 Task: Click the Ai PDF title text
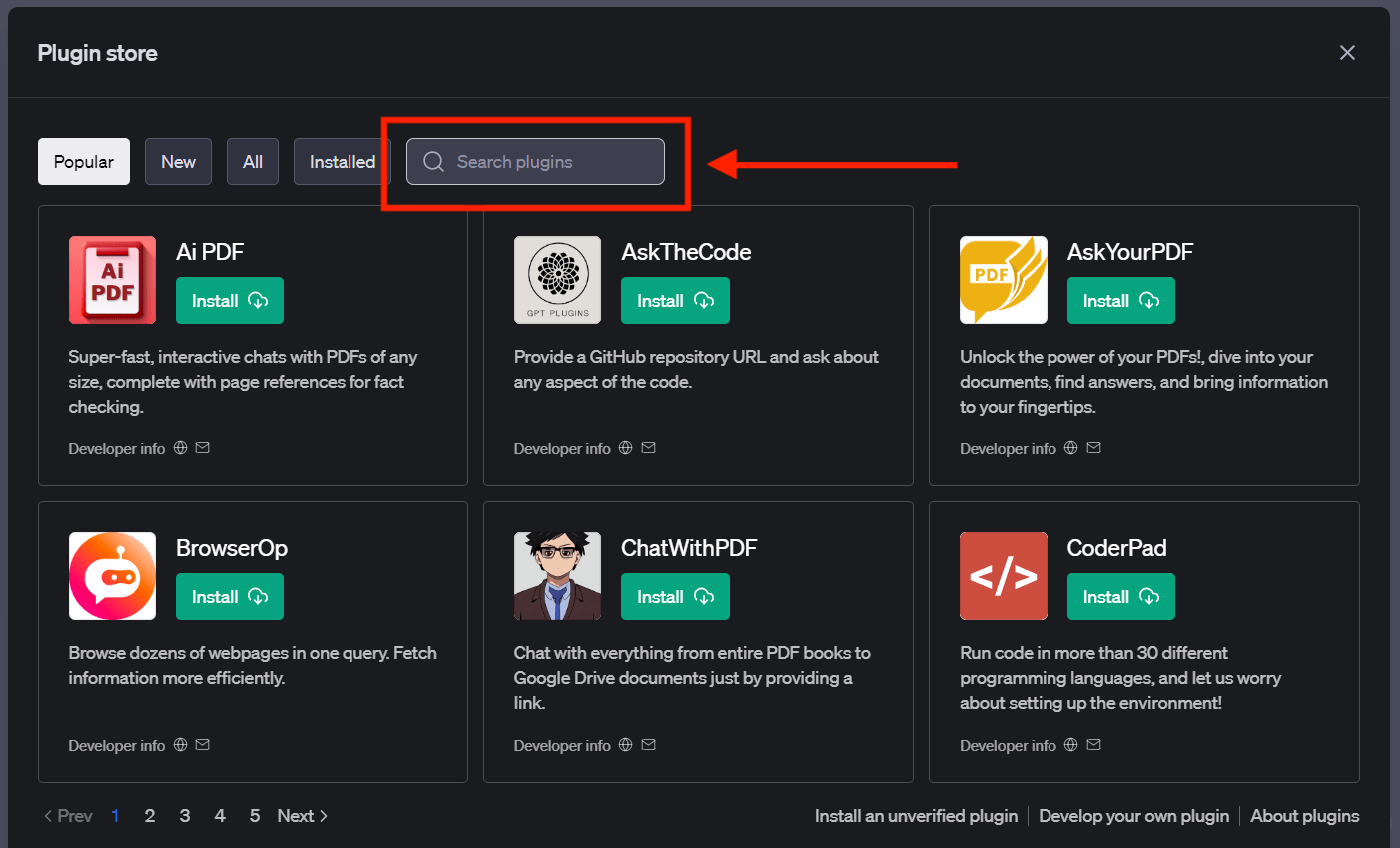click(210, 252)
